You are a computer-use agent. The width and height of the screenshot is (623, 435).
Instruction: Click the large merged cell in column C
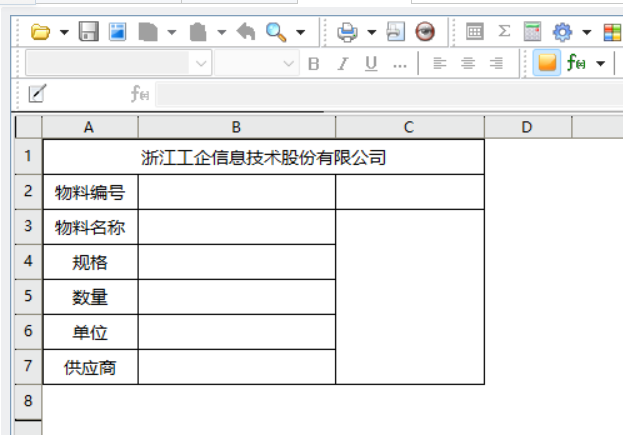410,297
